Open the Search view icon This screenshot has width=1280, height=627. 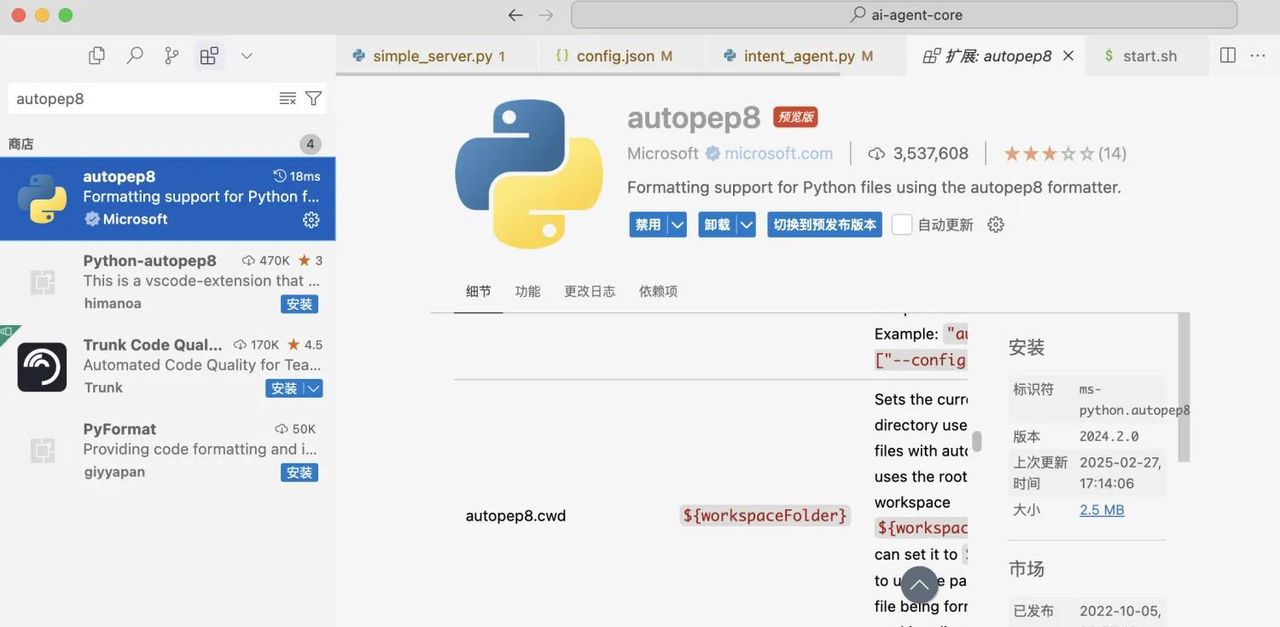pos(134,55)
